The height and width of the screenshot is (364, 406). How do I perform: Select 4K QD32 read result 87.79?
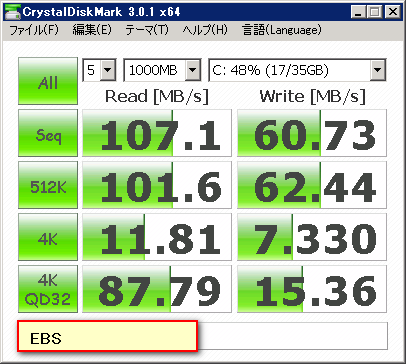[x=157, y=289]
